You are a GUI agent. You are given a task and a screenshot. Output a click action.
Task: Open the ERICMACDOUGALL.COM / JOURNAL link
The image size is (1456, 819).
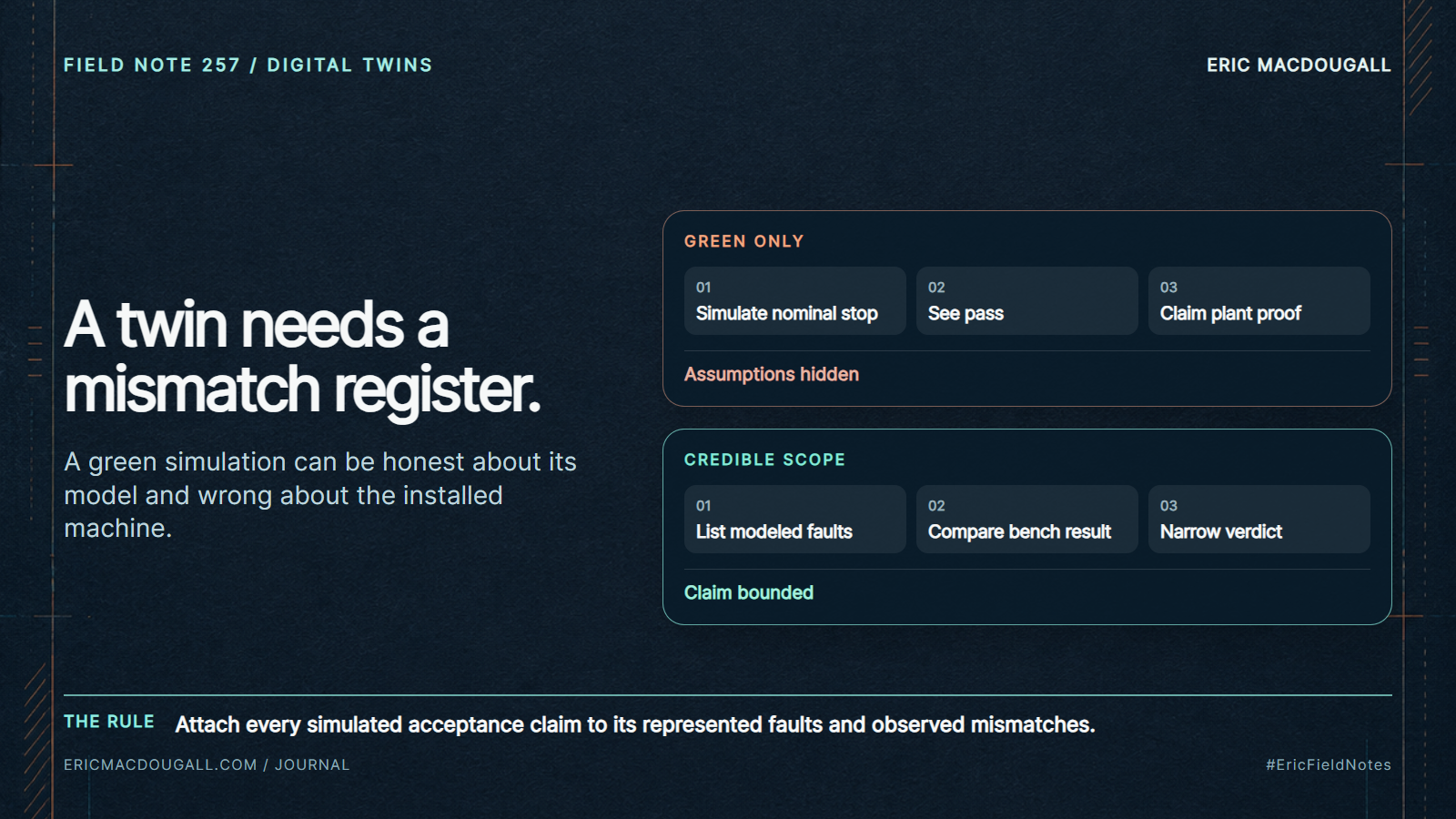207,764
